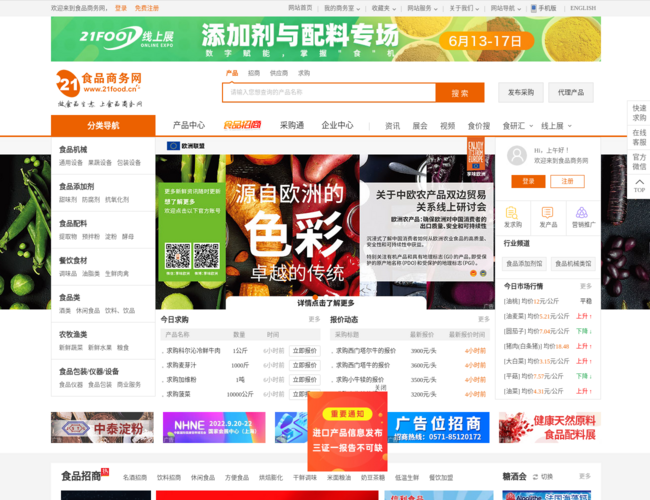Click 在线客服 in right floating sidebar

[639, 137]
